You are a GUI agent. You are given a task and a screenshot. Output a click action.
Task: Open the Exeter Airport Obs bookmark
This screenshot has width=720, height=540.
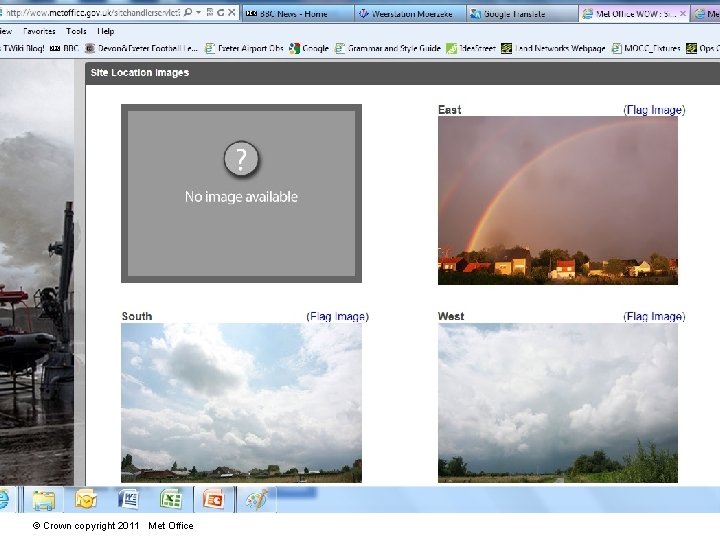point(244,48)
